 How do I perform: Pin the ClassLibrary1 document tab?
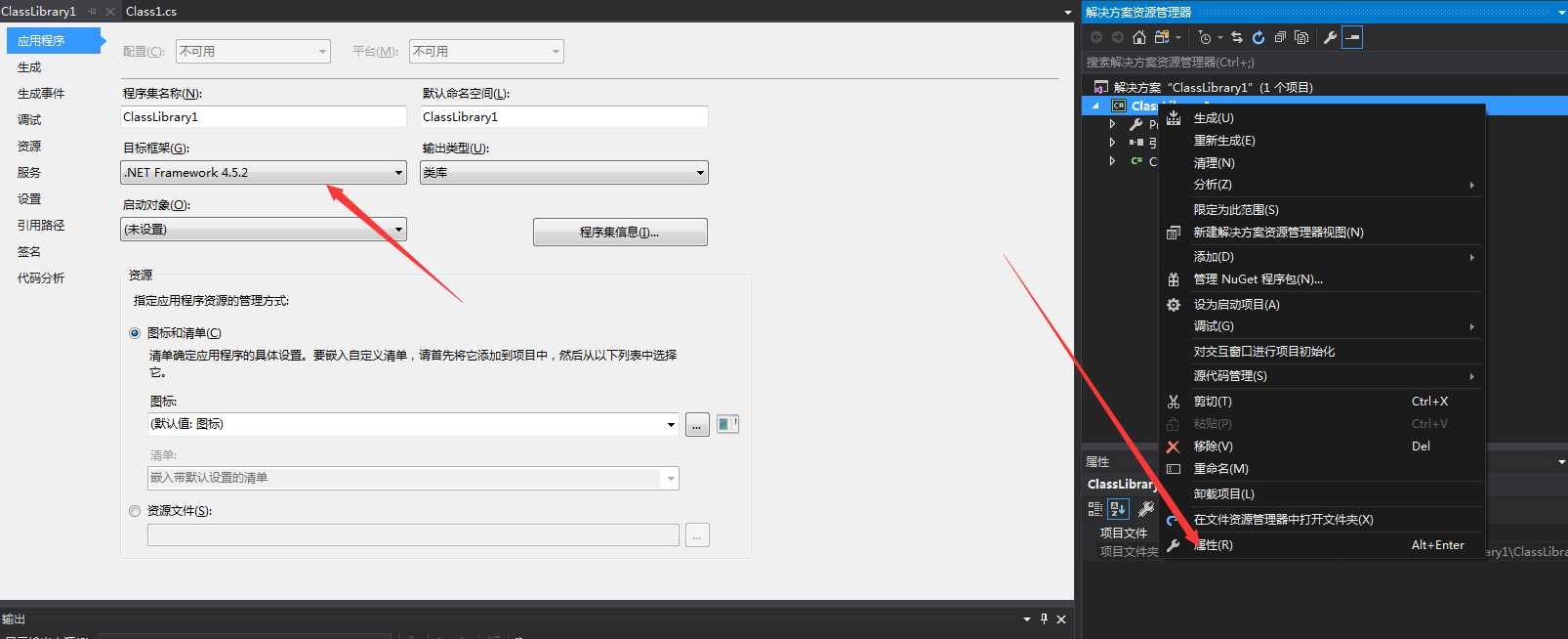click(93, 12)
